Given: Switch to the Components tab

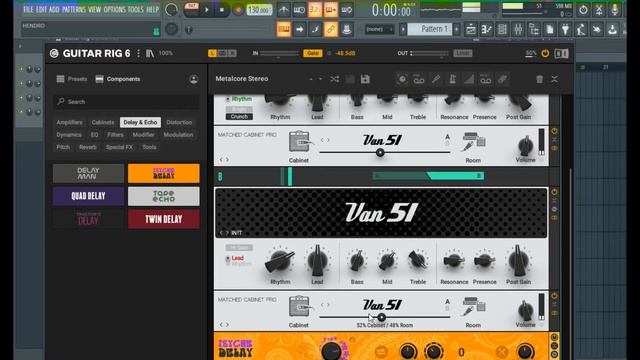Looking at the screenshot, I should [118, 79].
